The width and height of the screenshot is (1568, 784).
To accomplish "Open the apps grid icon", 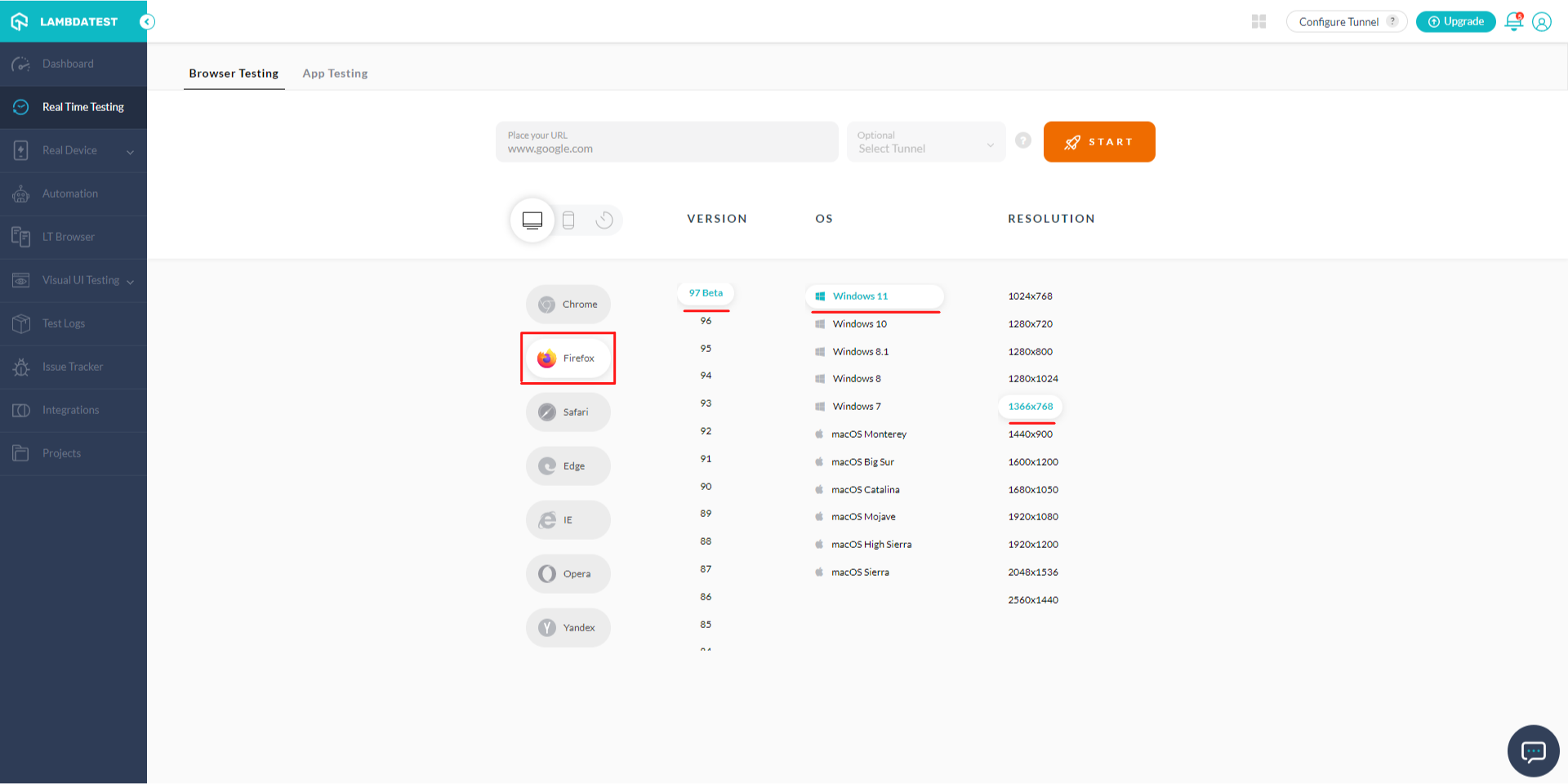I will click(x=1258, y=22).
